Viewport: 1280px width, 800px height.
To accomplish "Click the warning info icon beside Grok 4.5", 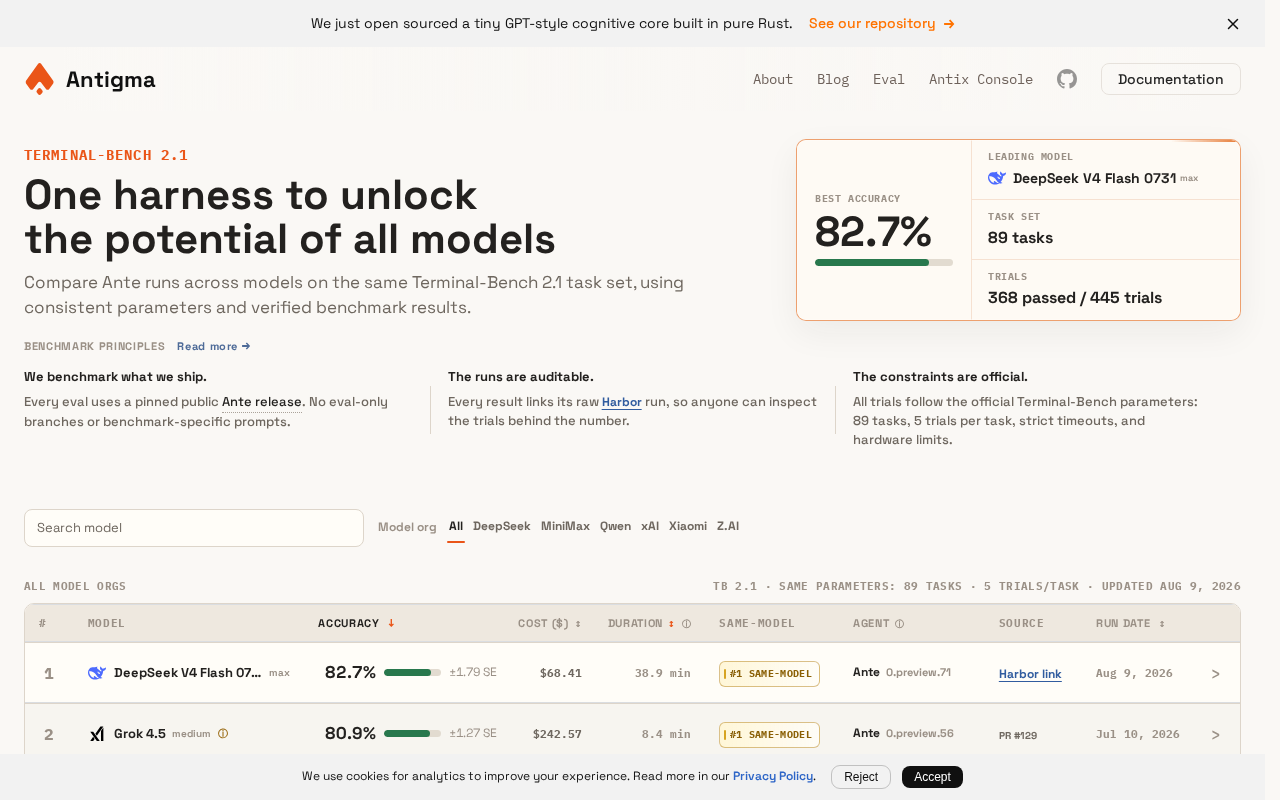I will point(223,733).
